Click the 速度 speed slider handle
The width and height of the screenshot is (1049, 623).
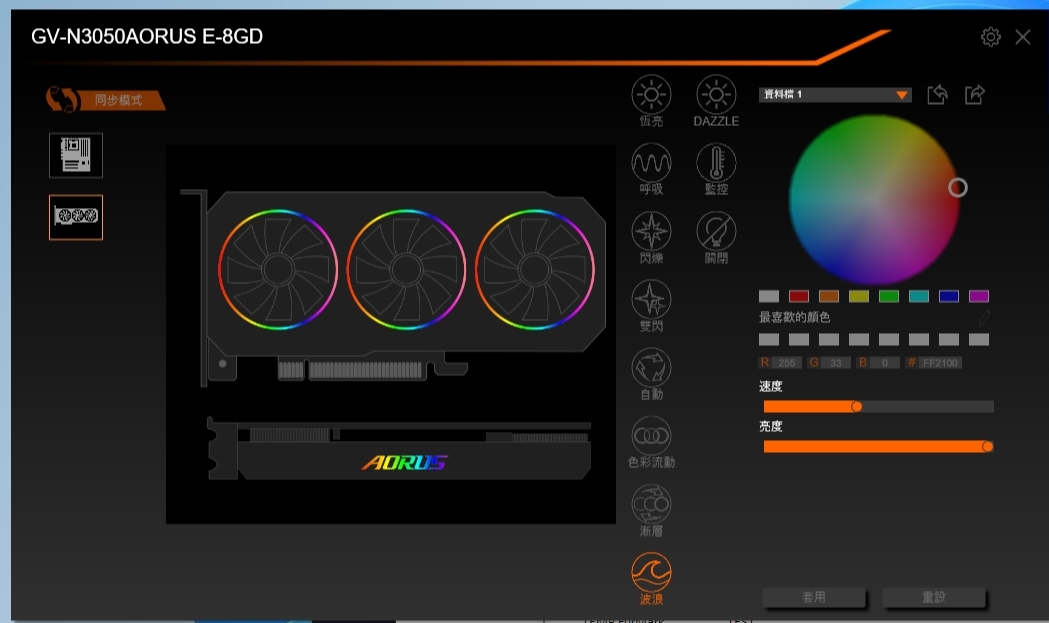coord(856,406)
